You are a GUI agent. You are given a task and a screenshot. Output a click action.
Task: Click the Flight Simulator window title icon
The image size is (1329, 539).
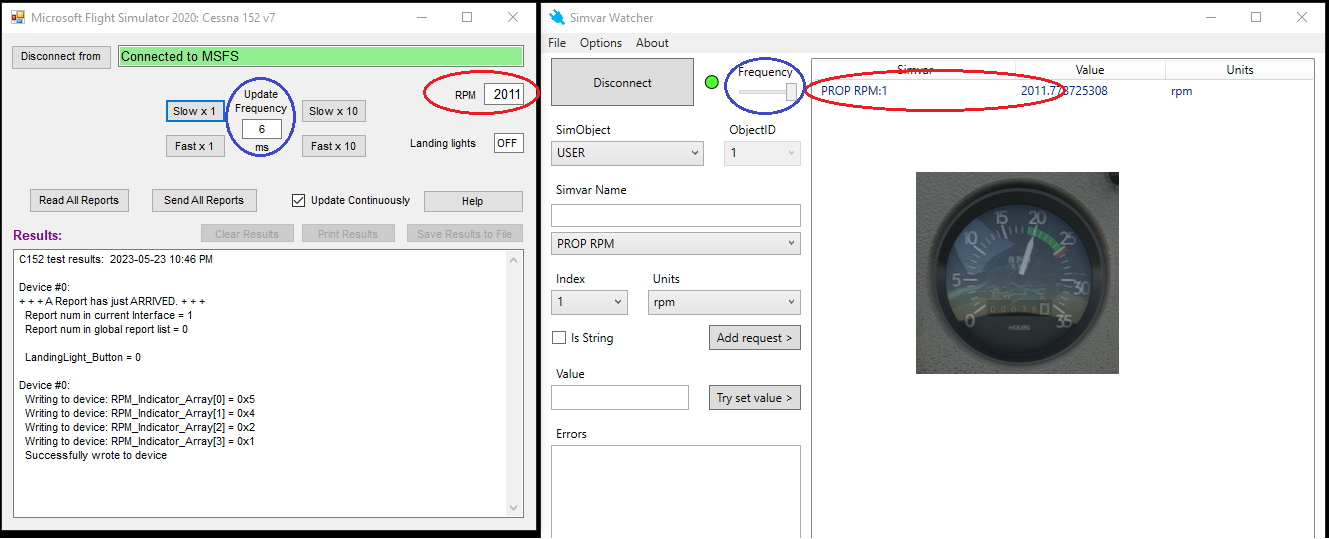point(17,17)
